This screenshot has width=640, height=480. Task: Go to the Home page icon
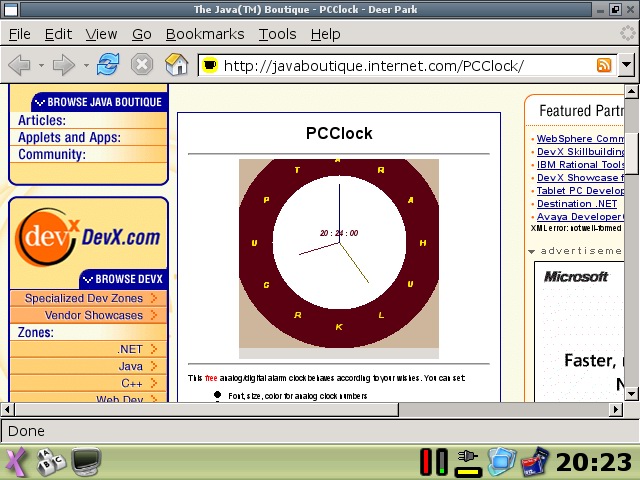[176, 66]
